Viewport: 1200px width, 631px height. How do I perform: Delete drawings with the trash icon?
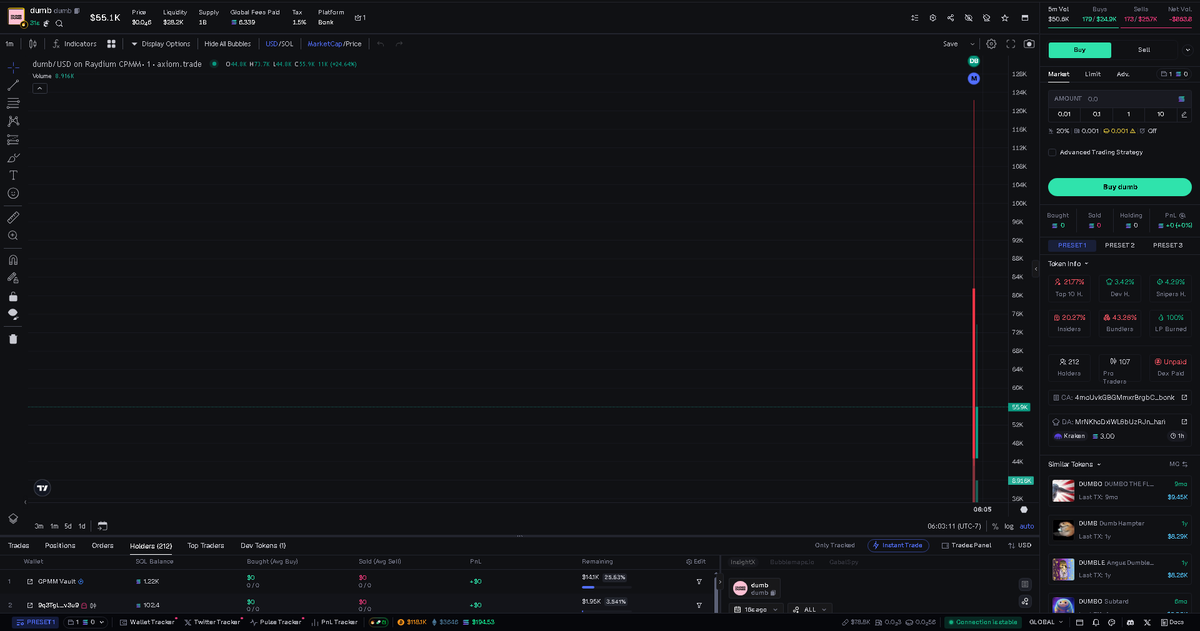[13, 338]
